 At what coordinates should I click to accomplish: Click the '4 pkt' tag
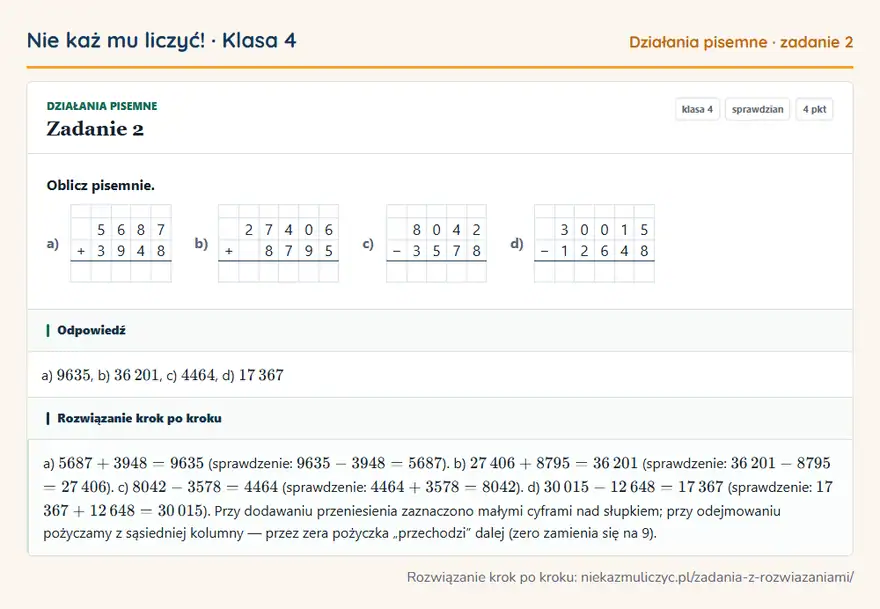click(x=814, y=109)
